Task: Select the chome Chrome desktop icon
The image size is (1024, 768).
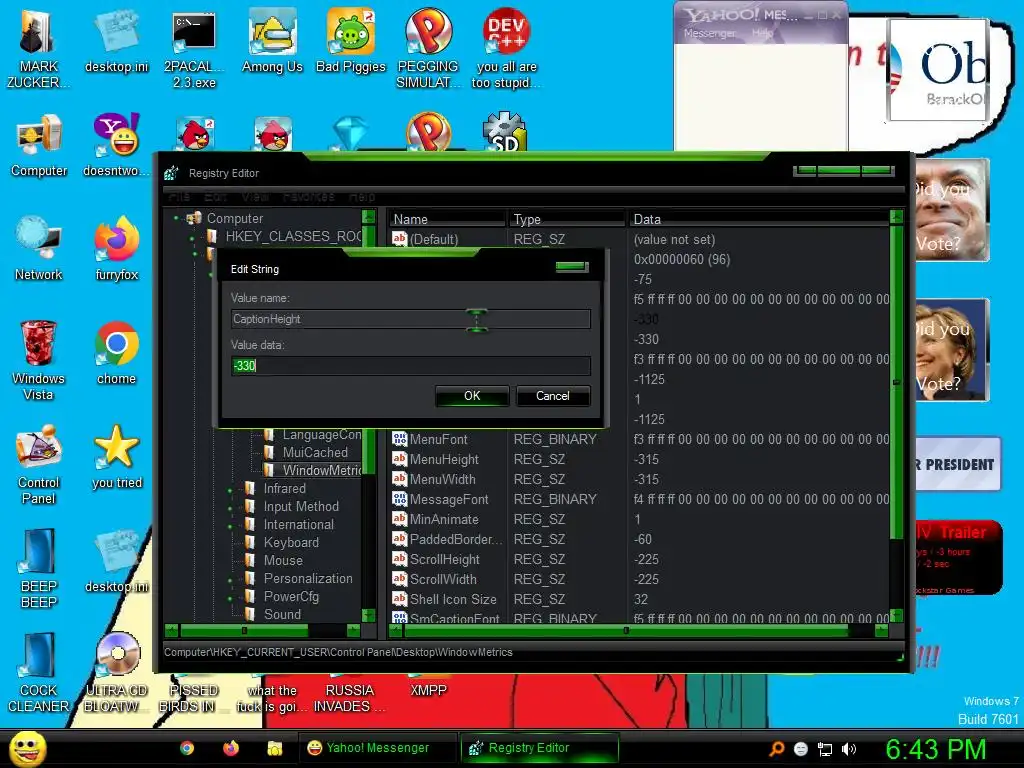Action: pos(116,353)
